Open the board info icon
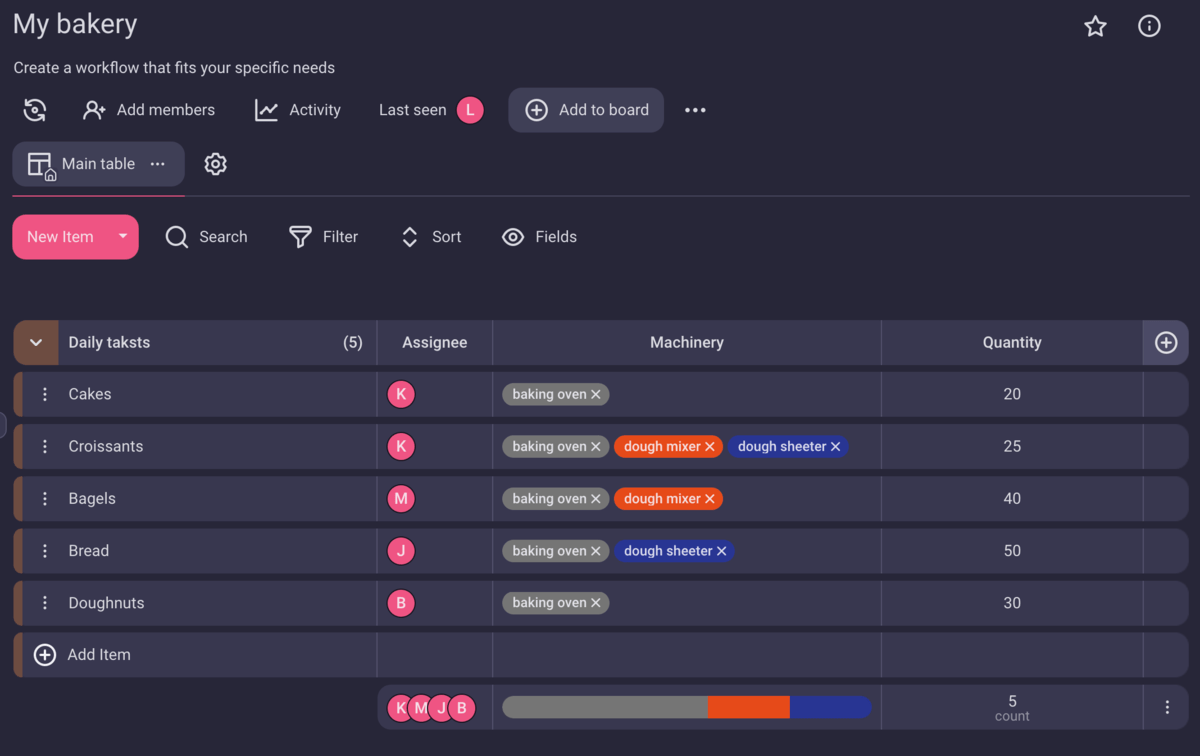The height and width of the screenshot is (756, 1200). [x=1149, y=27]
